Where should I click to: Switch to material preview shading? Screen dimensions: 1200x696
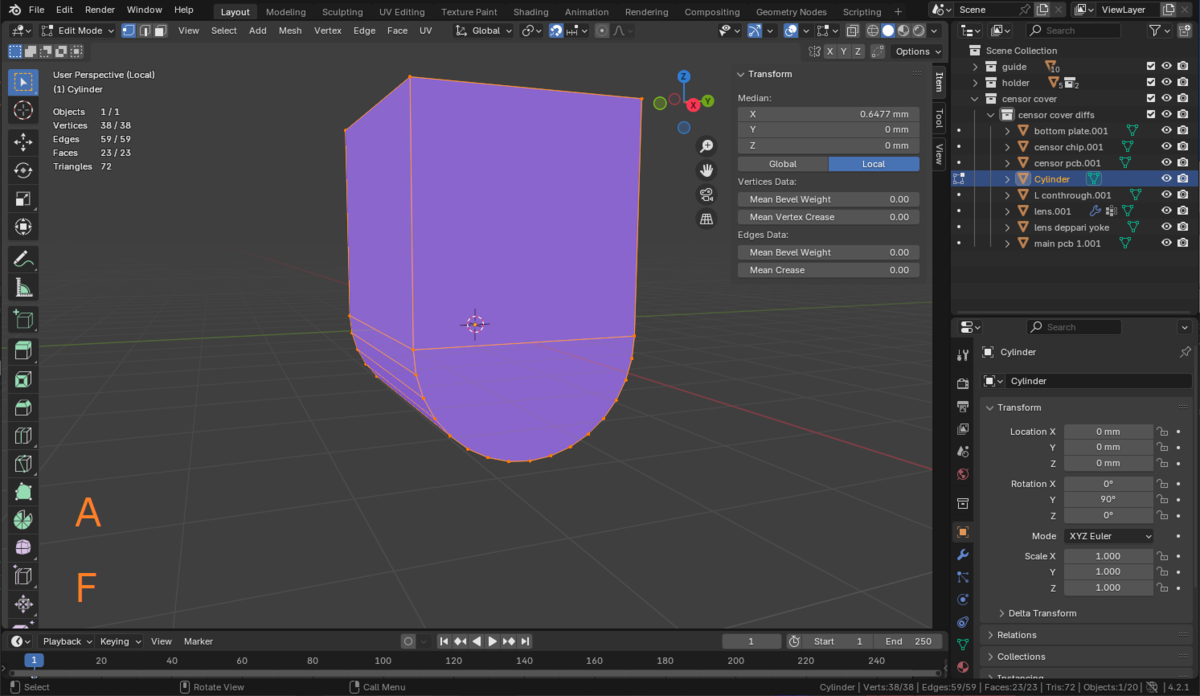(x=903, y=30)
